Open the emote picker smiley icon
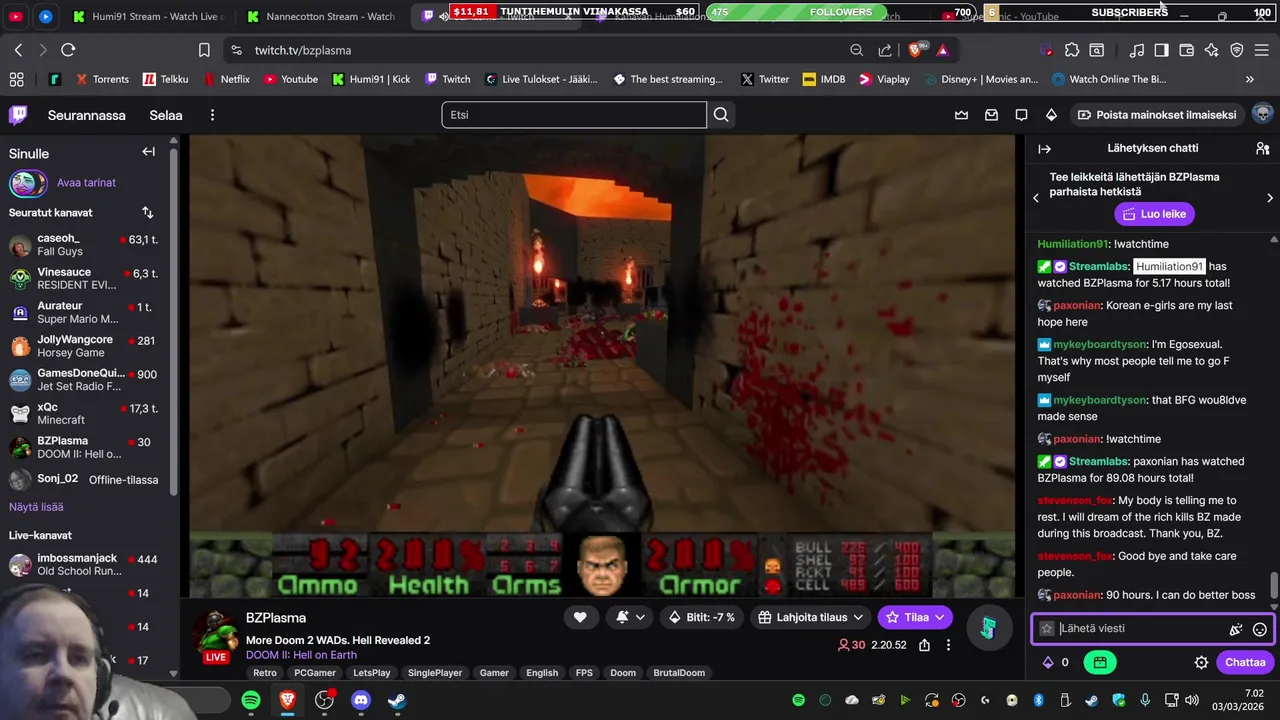 [x=1260, y=629]
